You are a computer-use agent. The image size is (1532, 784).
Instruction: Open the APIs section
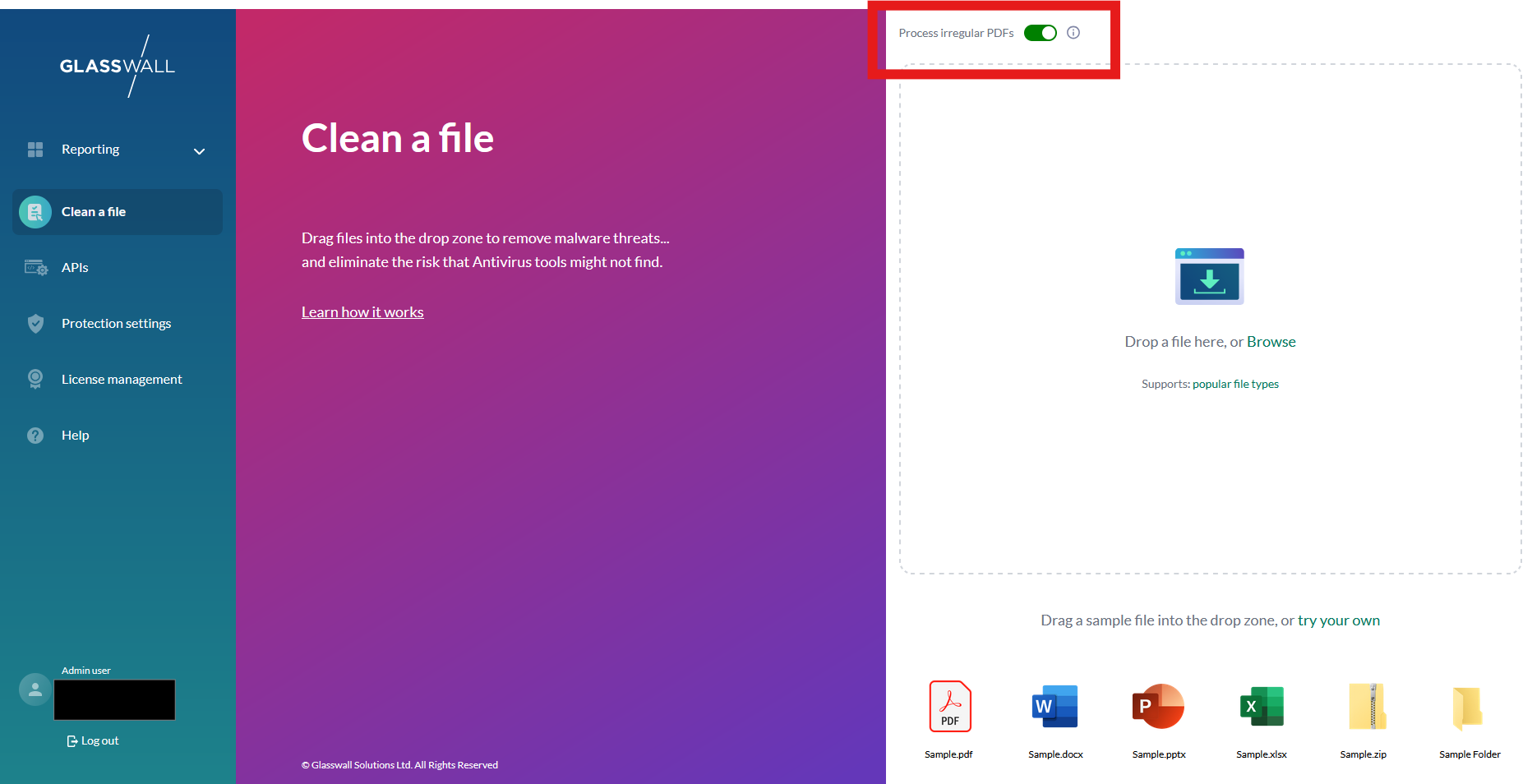pyautogui.click(x=75, y=267)
